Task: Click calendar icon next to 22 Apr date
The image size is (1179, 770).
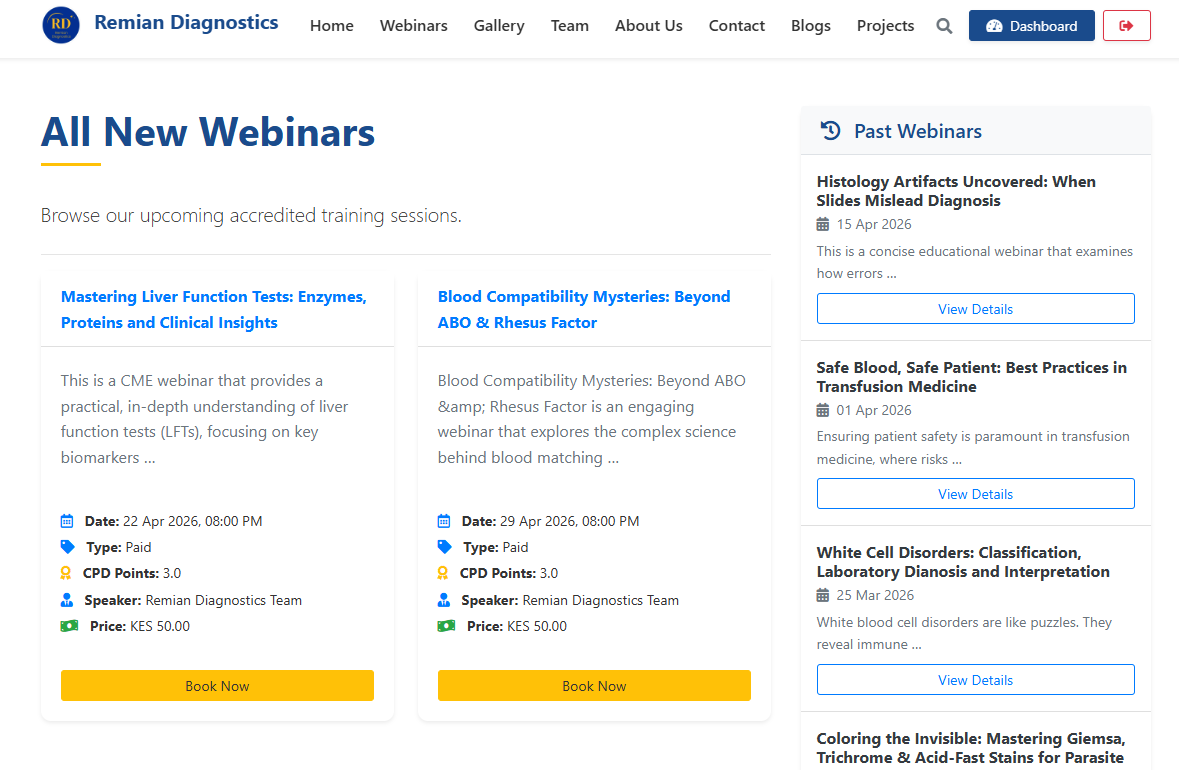Action: 67,521
